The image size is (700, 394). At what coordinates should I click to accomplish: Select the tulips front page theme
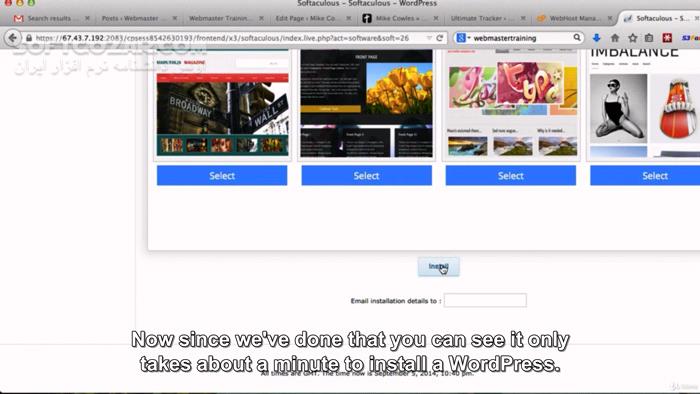click(x=367, y=175)
